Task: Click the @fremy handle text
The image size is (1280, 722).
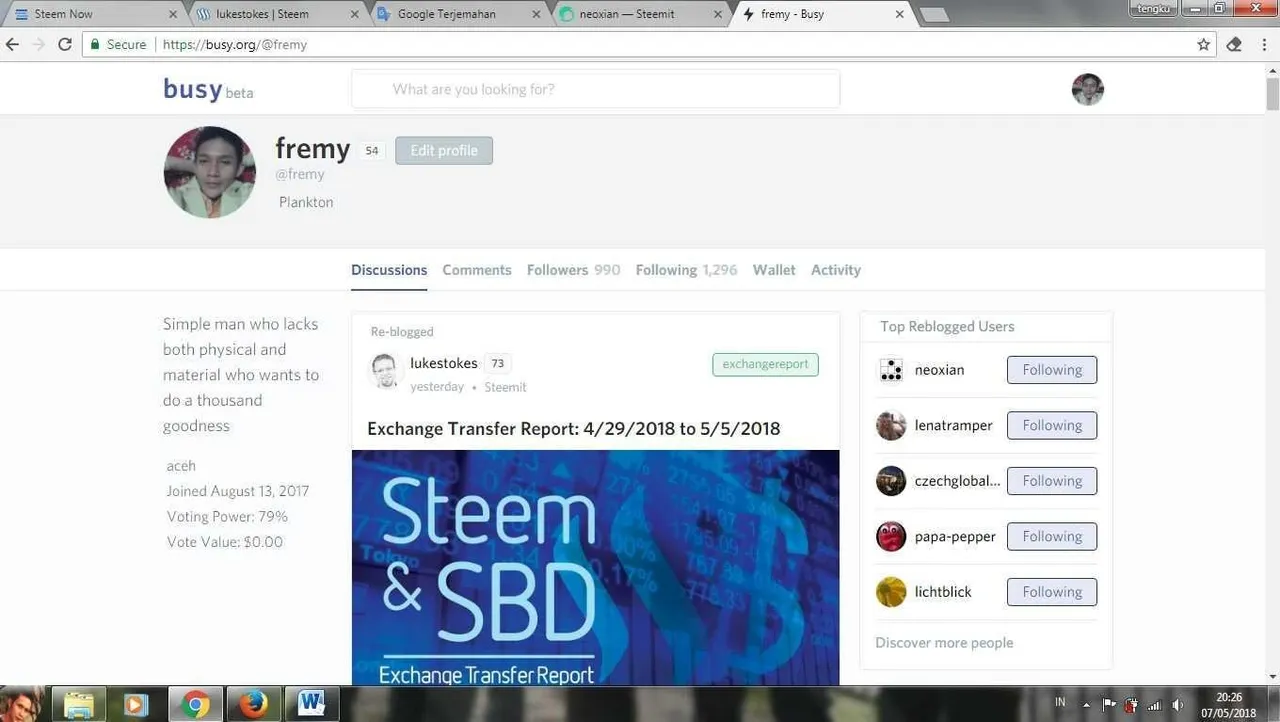Action: point(300,174)
